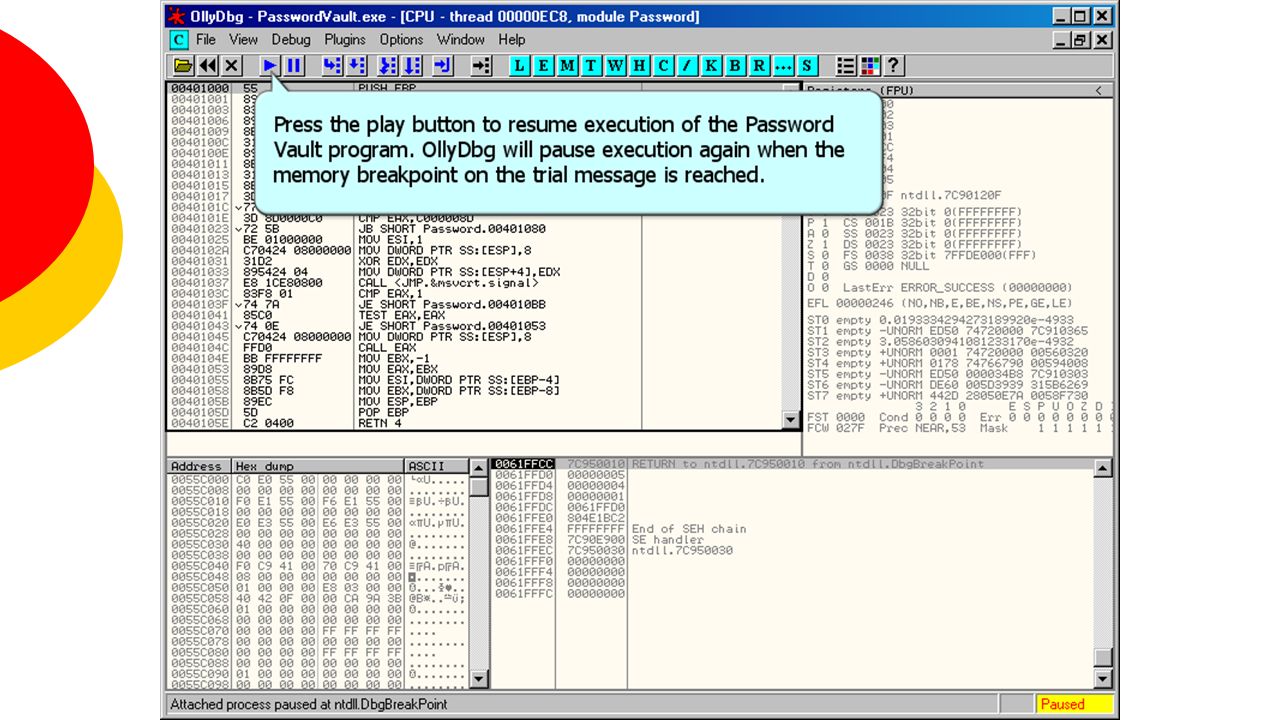Open the View menu
The height and width of the screenshot is (720, 1280).
click(243, 40)
